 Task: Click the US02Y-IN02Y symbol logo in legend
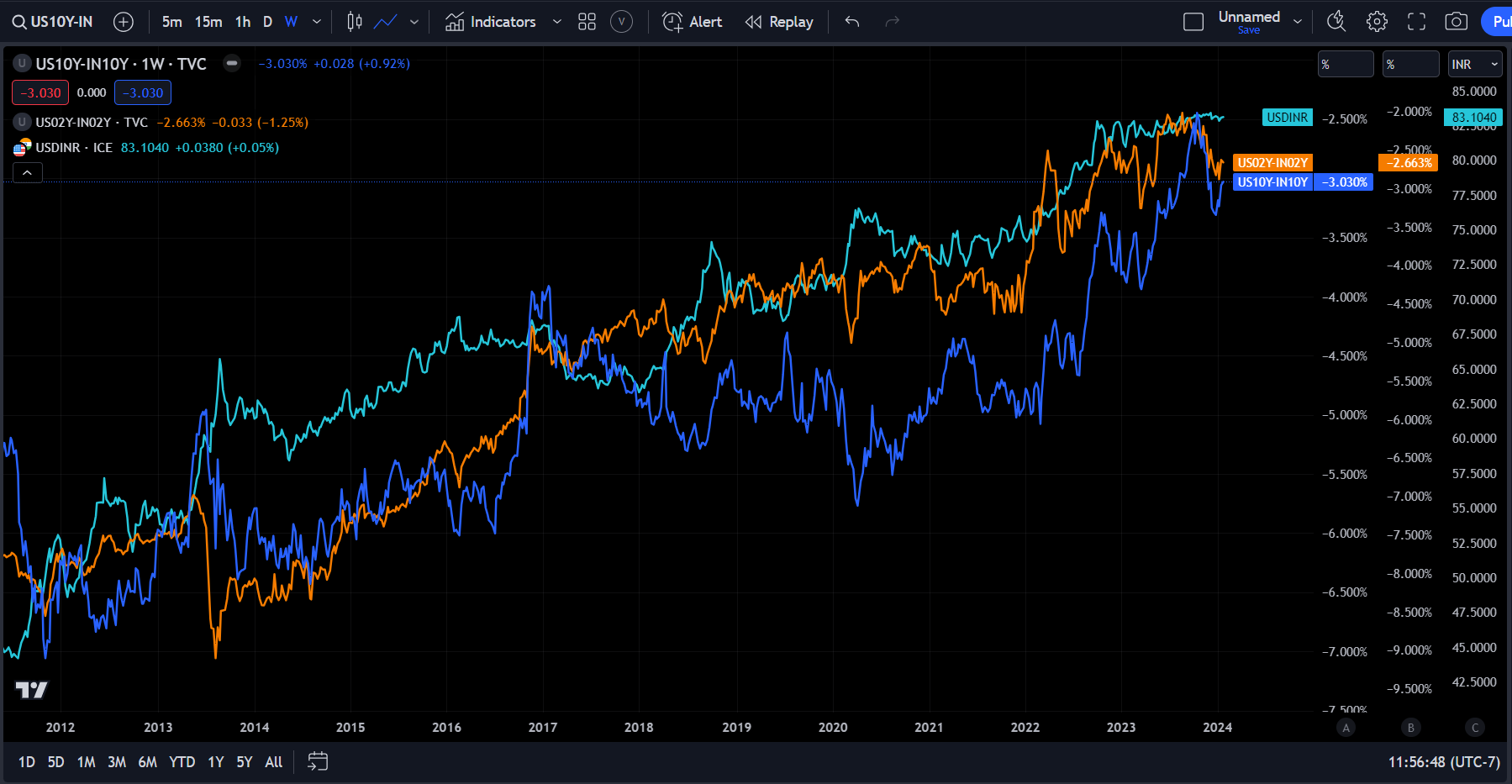point(22,122)
